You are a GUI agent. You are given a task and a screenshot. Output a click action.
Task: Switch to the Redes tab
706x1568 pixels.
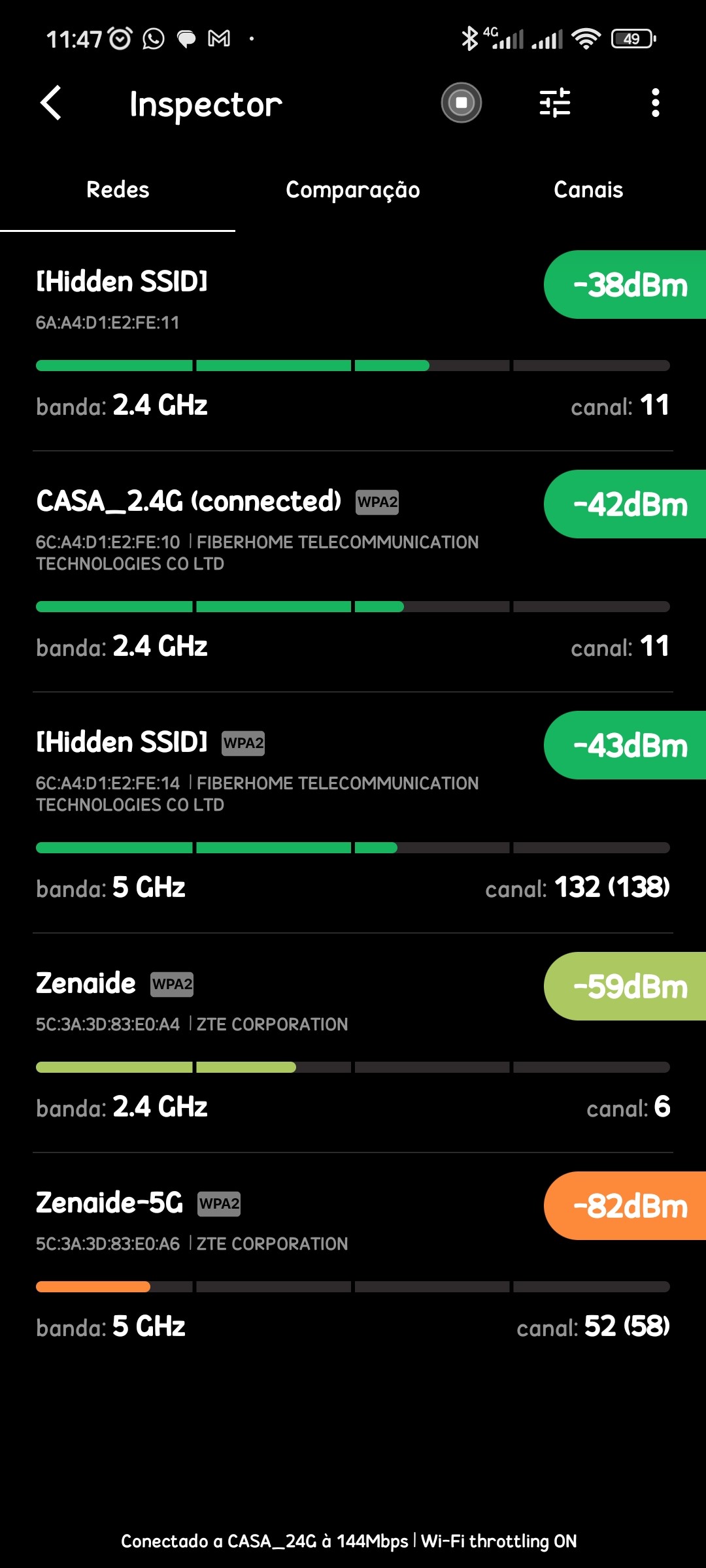[118, 189]
